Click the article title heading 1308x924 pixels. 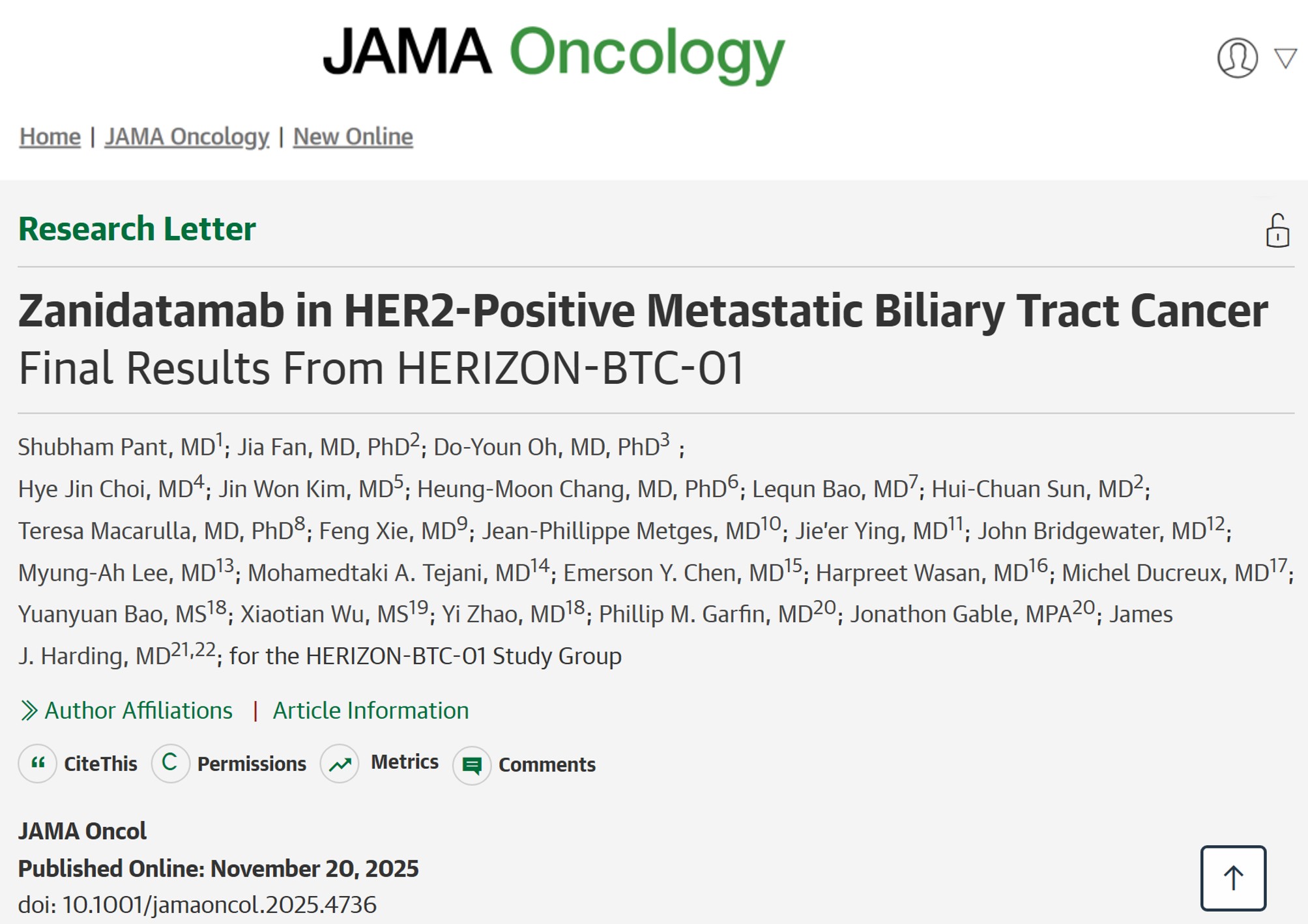(643, 311)
